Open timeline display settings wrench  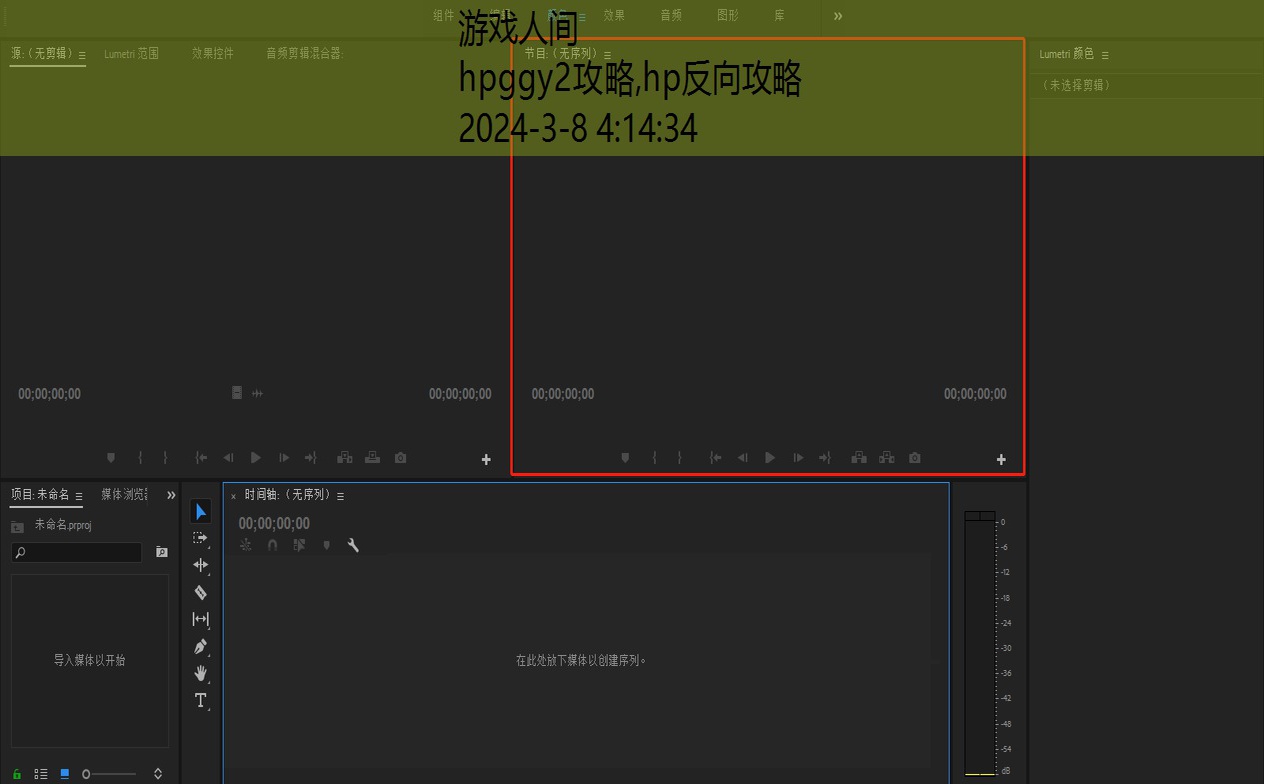click(353, 545)
